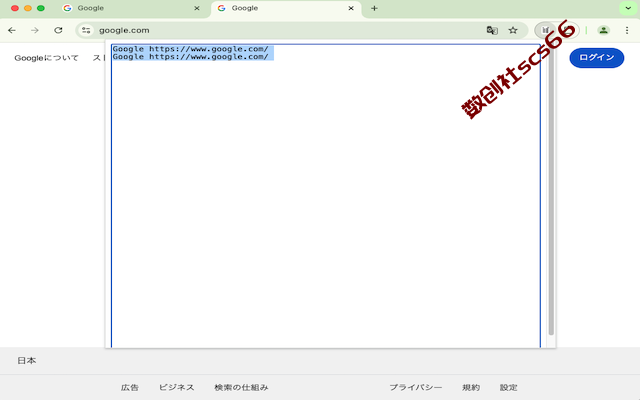Click inside the popup text area
This screenshot has height=400, width=640.
click(x=326, y=196)
